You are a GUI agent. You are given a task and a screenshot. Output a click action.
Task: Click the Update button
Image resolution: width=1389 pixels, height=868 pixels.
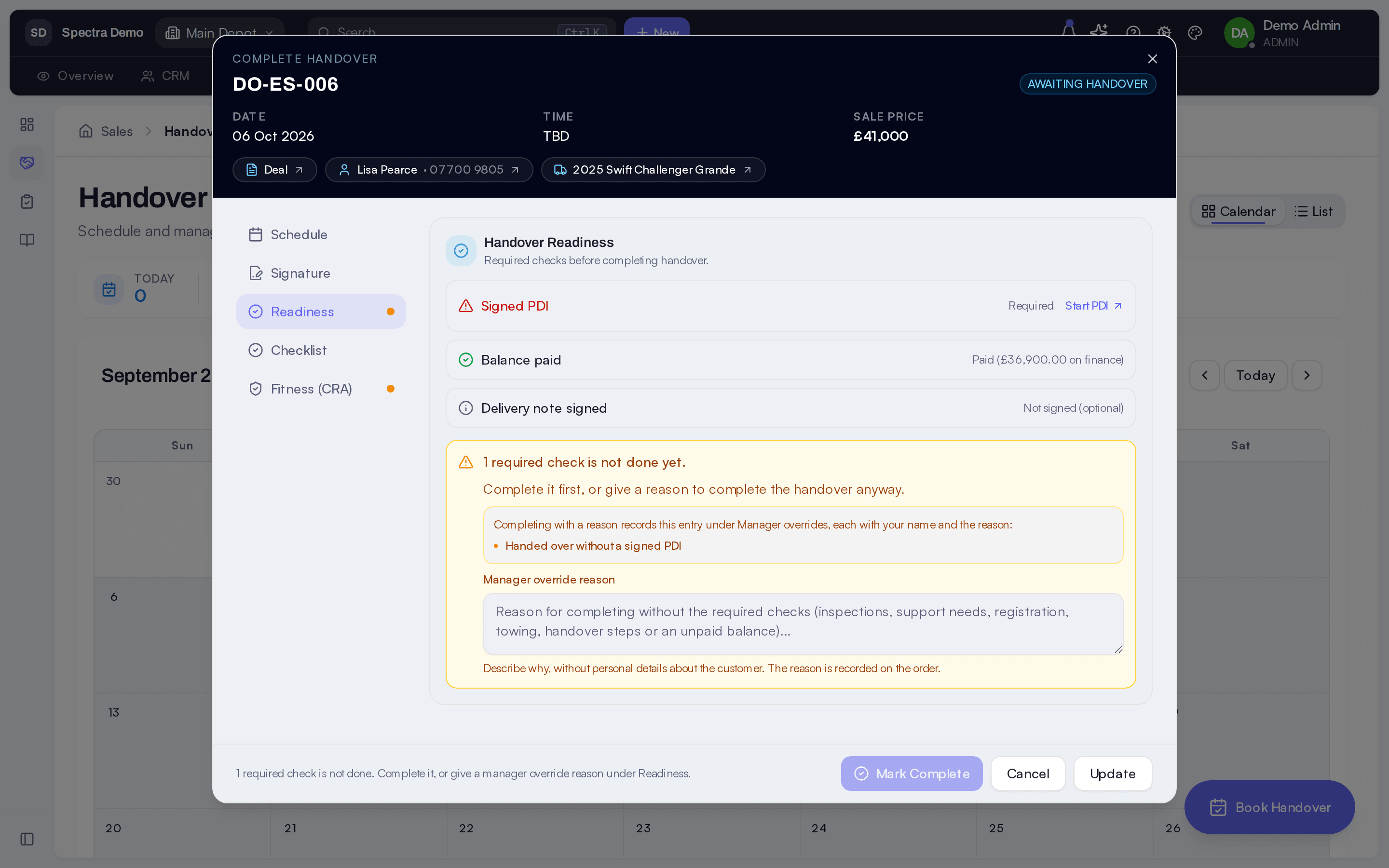coord(1112,773)
